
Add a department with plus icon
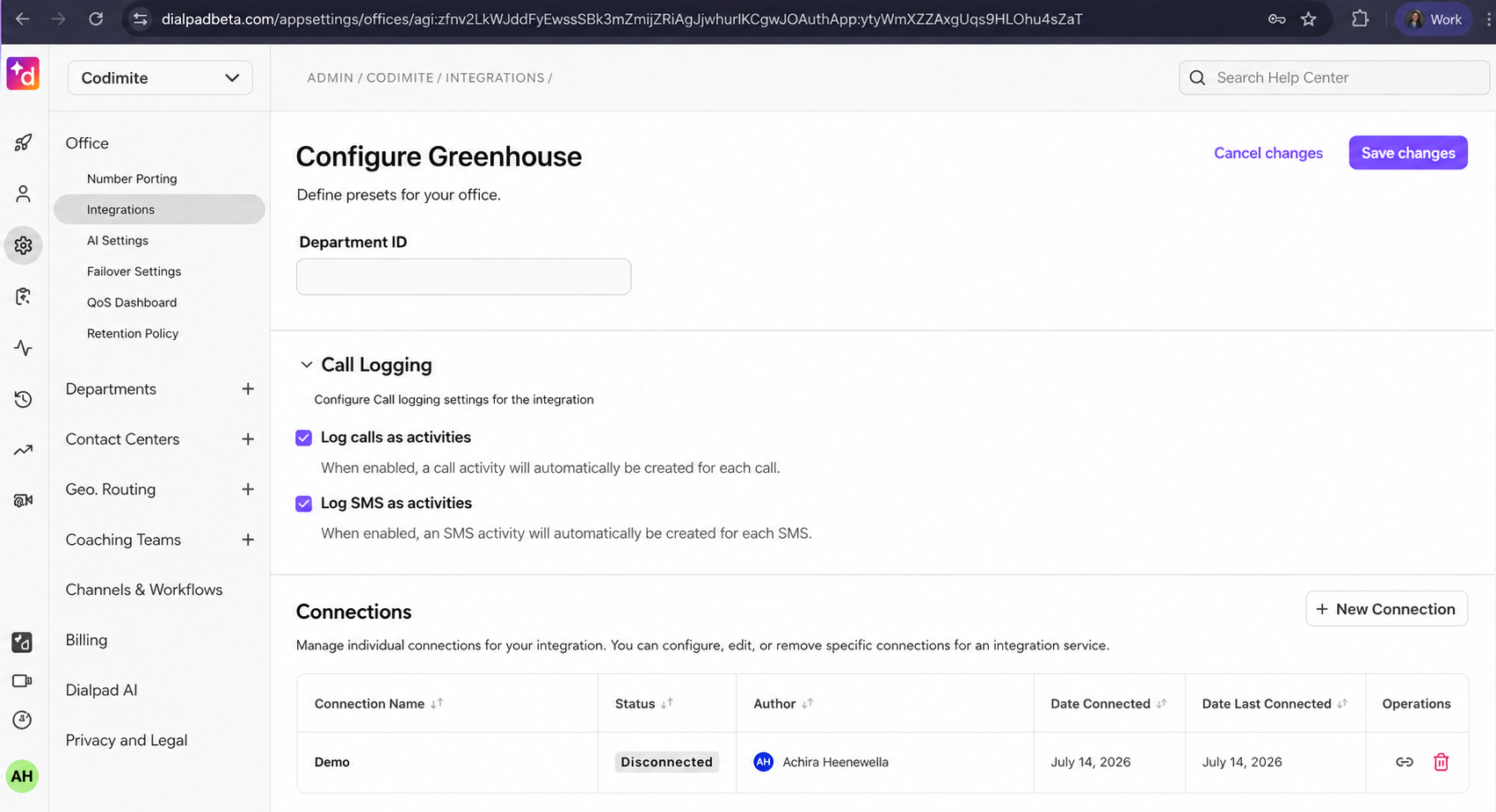(x=248, y=388)
